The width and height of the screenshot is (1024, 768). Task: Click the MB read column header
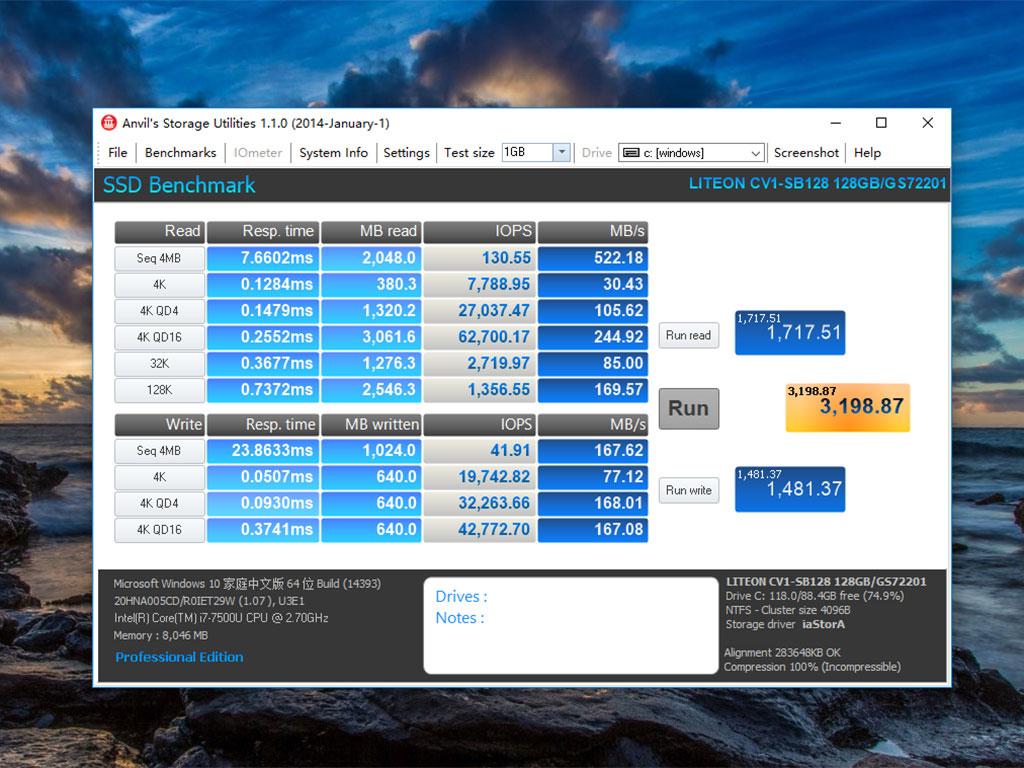[x=371, y=232]
